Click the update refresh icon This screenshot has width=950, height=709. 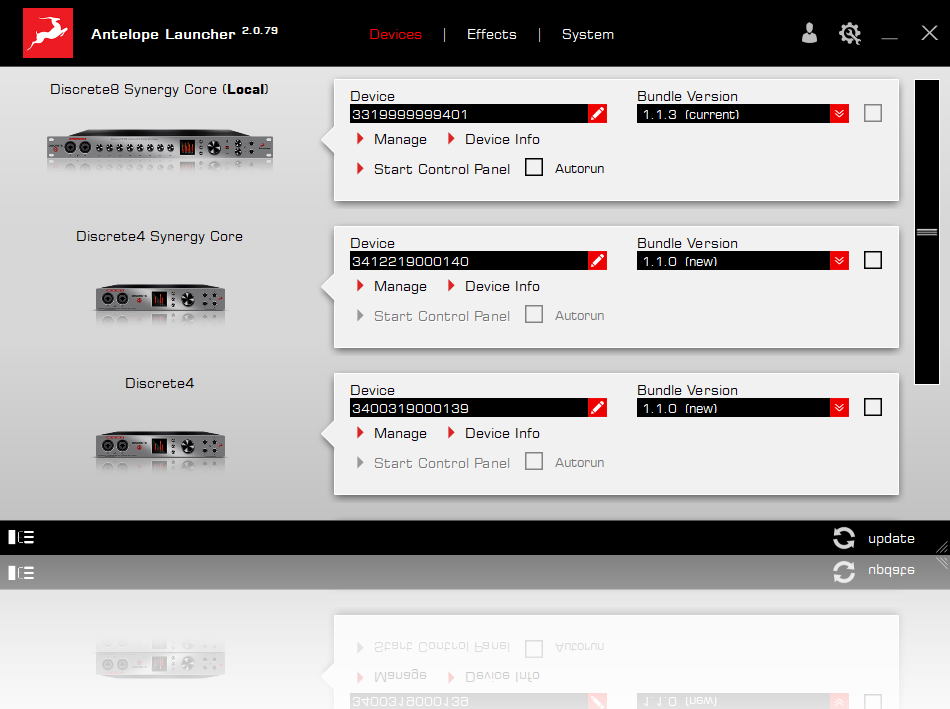coord(843,538)
